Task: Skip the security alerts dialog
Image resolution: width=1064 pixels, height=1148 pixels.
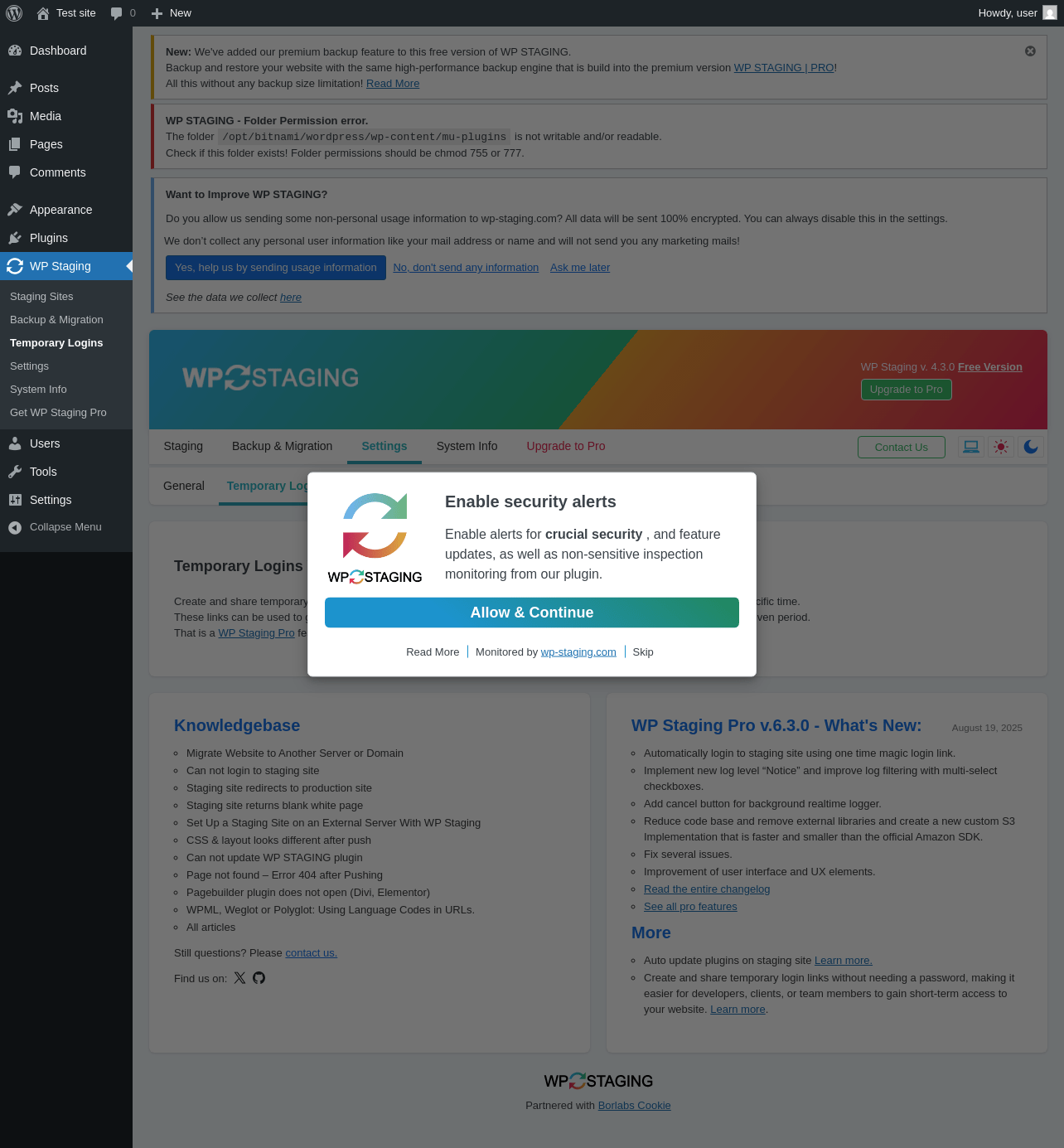Action: (643, 652)
